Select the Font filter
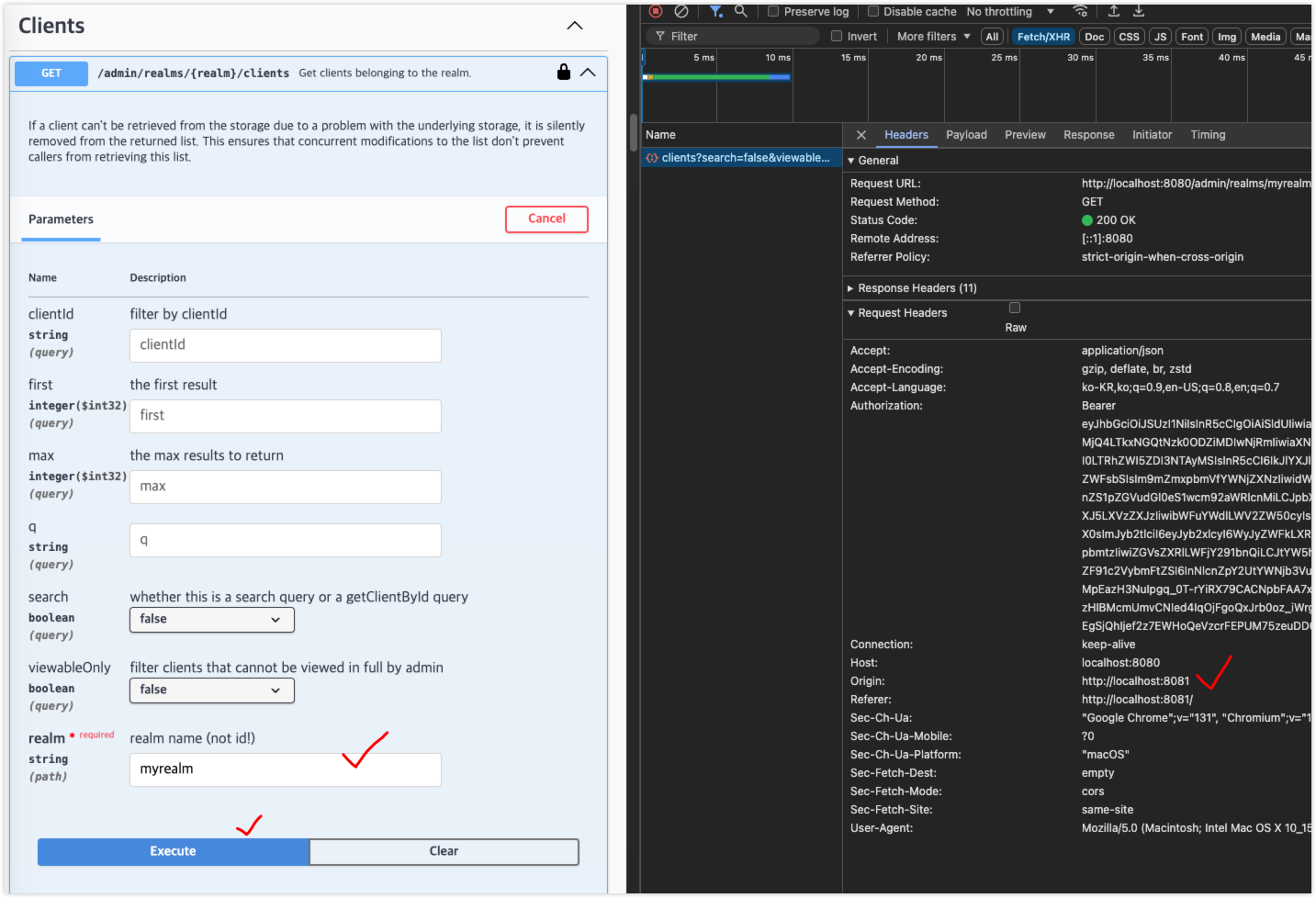Viewport: 1316px width, 898px height. point(1192,37)
